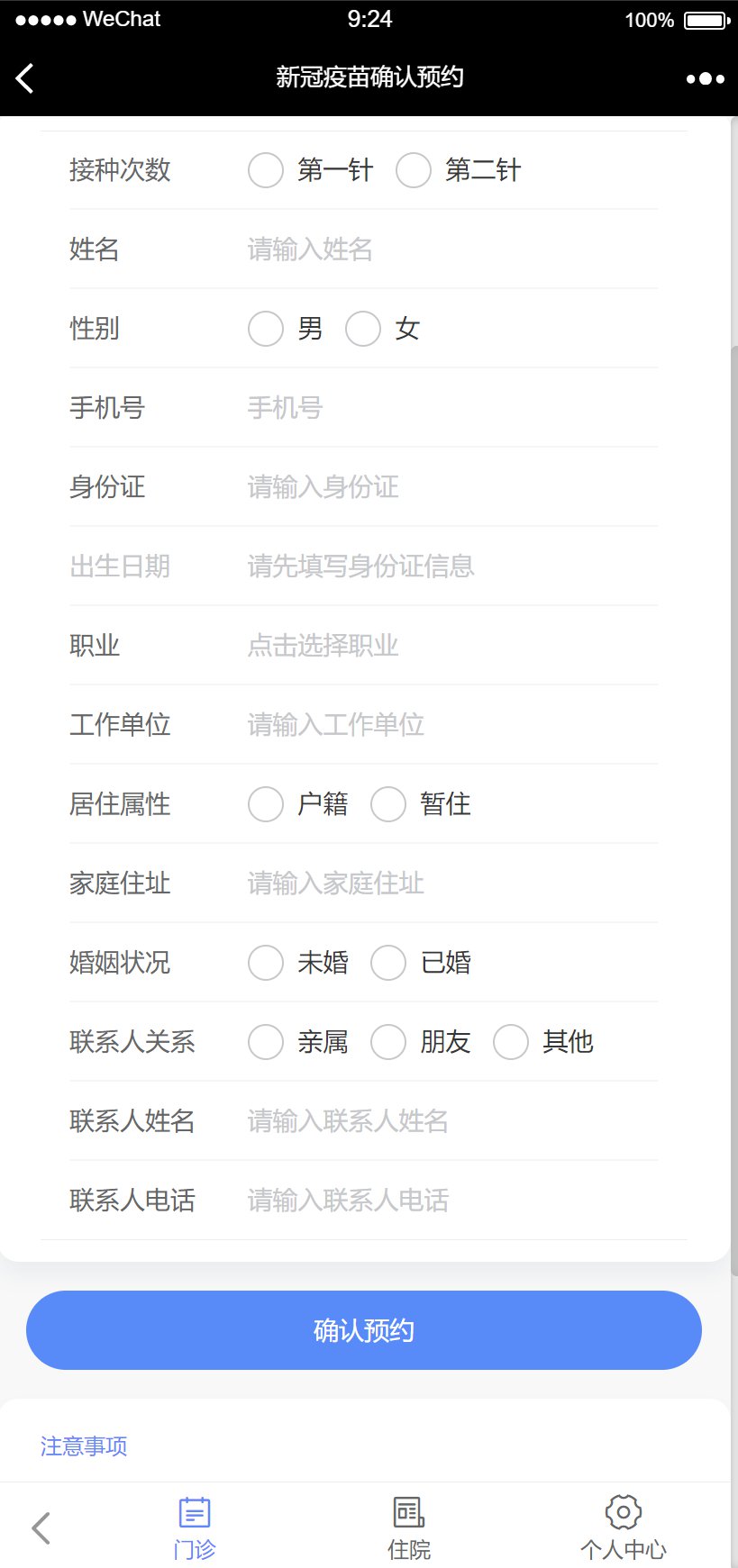The height and width of the screenshot is (1568, 738).
Task: Open the 注意事项 notes link
Action: tap(84, 1446)
